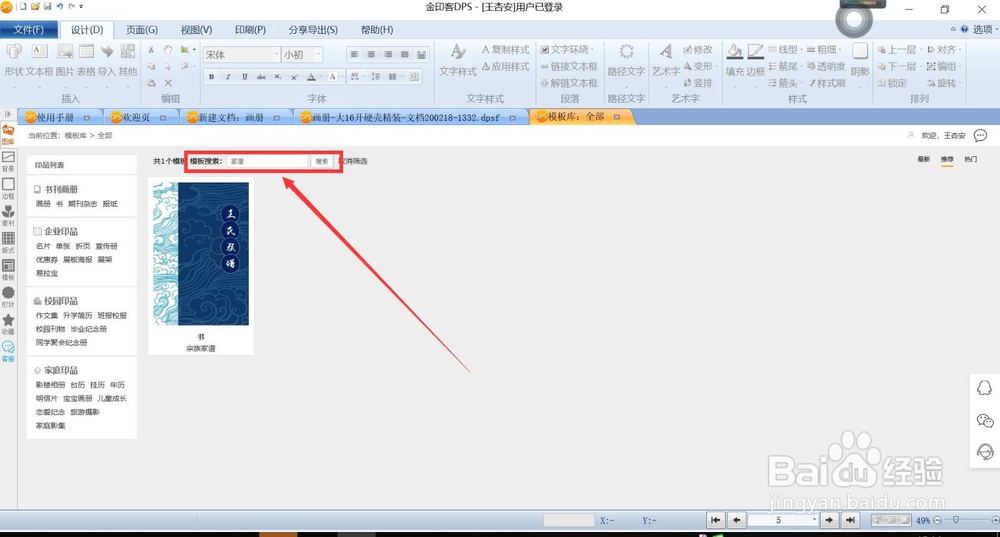Apply underline formatting with U button
Image resolution: width=1000 pixels, height=537 pixels.
coord(244,77)
